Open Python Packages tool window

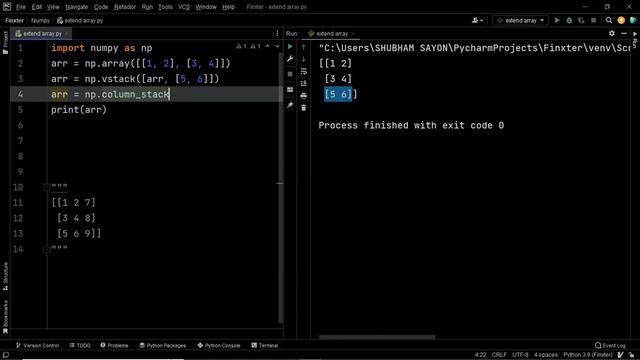(x=162, y=345)
